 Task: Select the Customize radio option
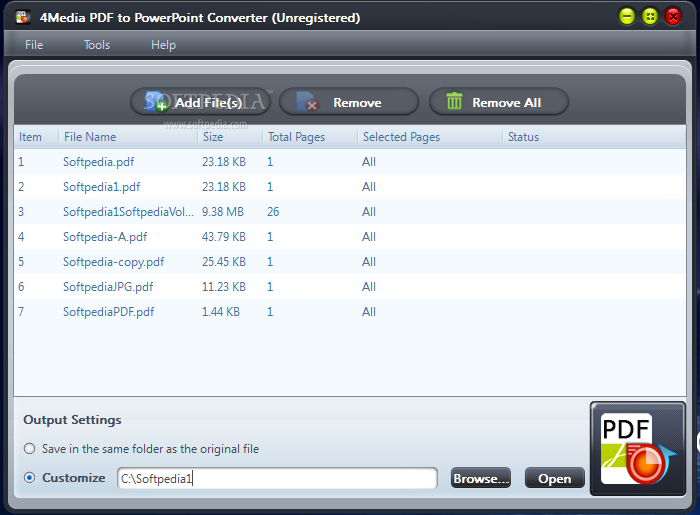[29, 478]
